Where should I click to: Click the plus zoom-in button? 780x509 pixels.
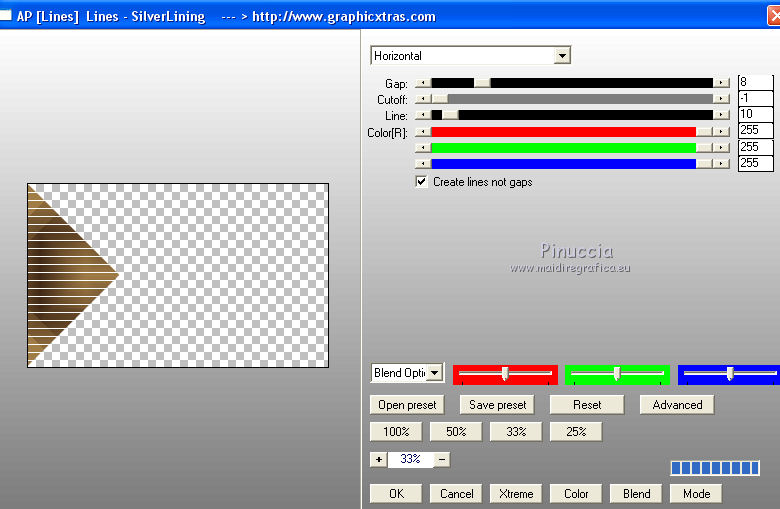click(x=379, y=459)
